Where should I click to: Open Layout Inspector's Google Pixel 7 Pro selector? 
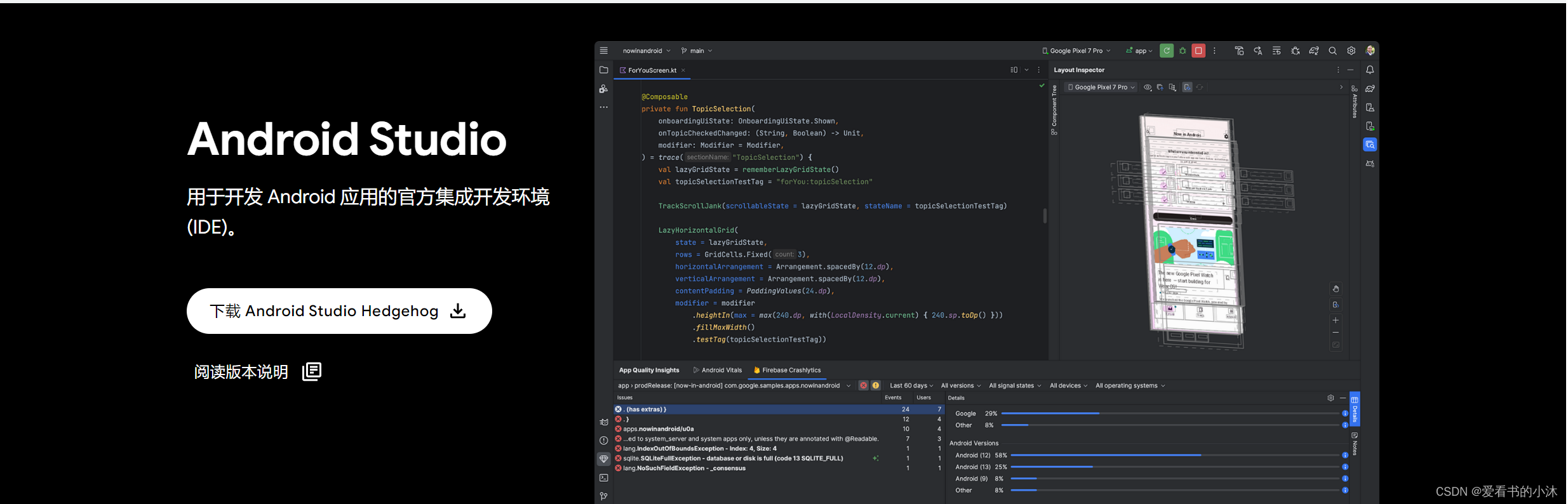[1102, 88]
